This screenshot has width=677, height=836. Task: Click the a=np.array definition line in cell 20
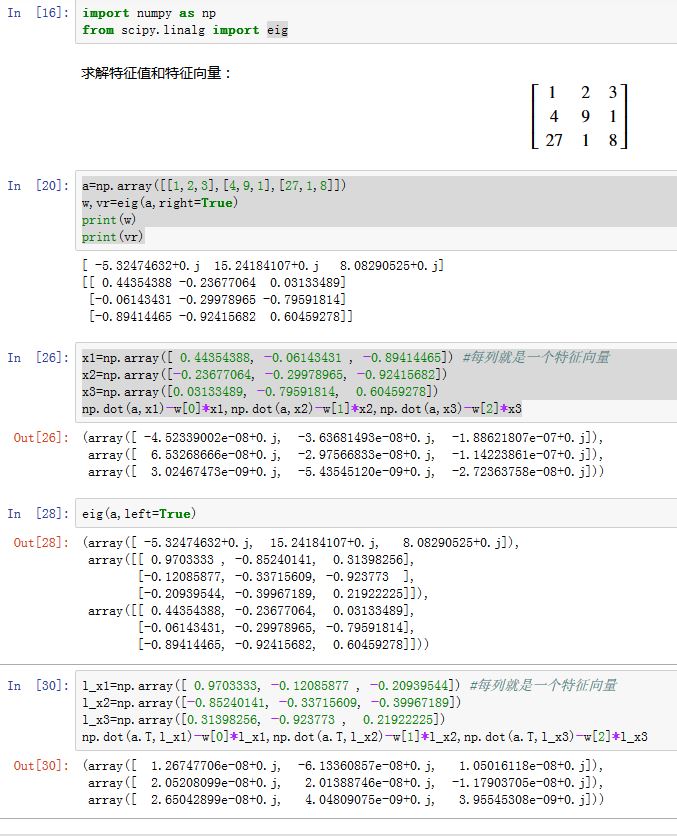(215, 186)
